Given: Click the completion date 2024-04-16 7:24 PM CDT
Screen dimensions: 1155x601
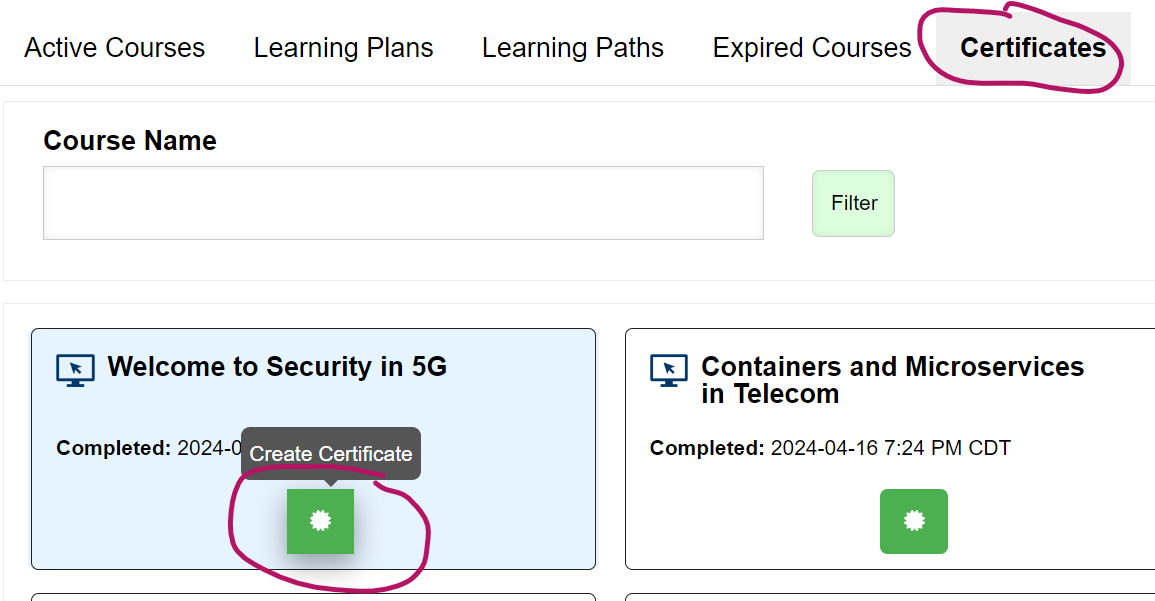Looking at the screenshot, I should (890, 448).
